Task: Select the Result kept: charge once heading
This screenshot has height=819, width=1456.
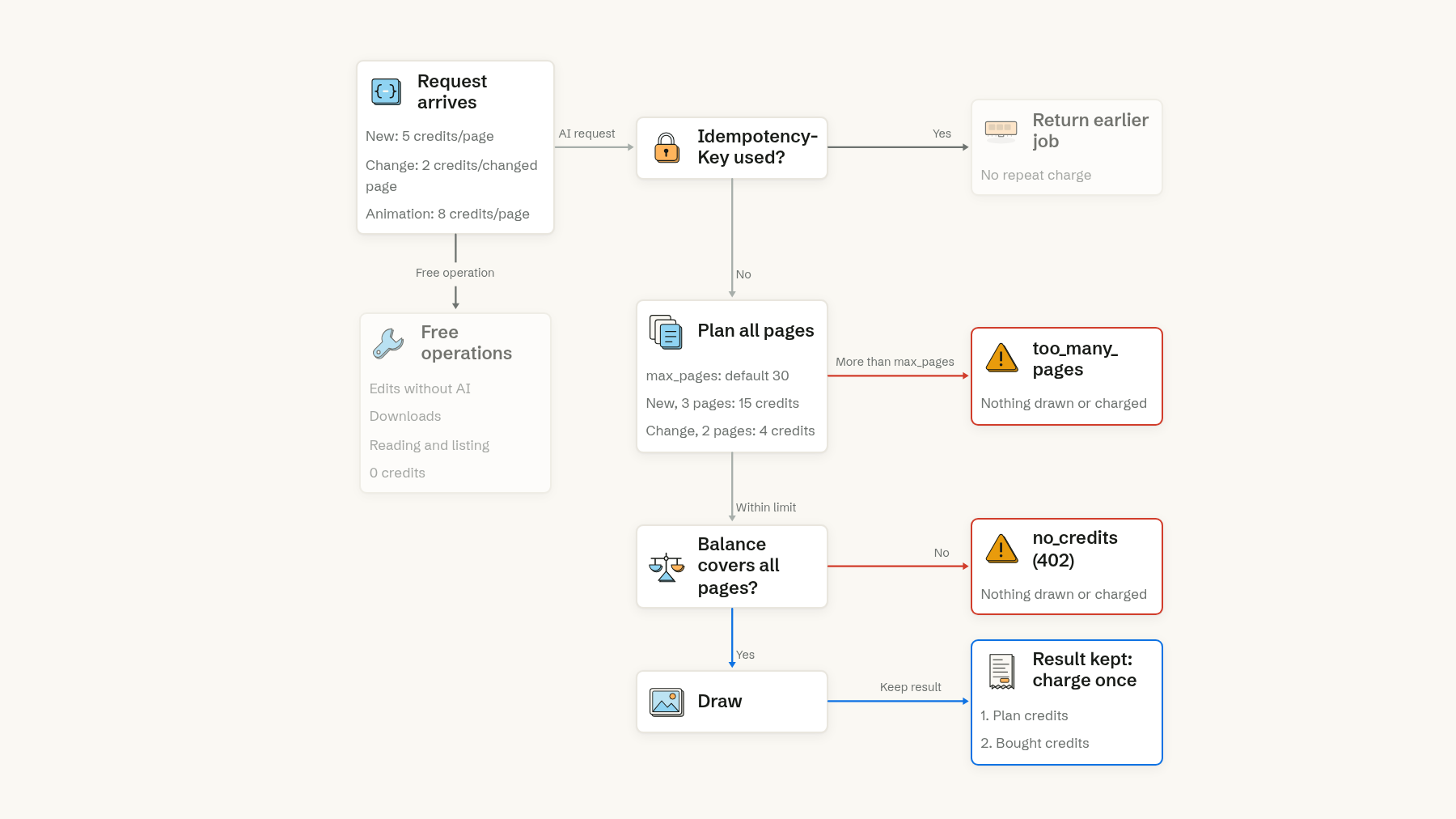Action: click(x=1085, y=669)
